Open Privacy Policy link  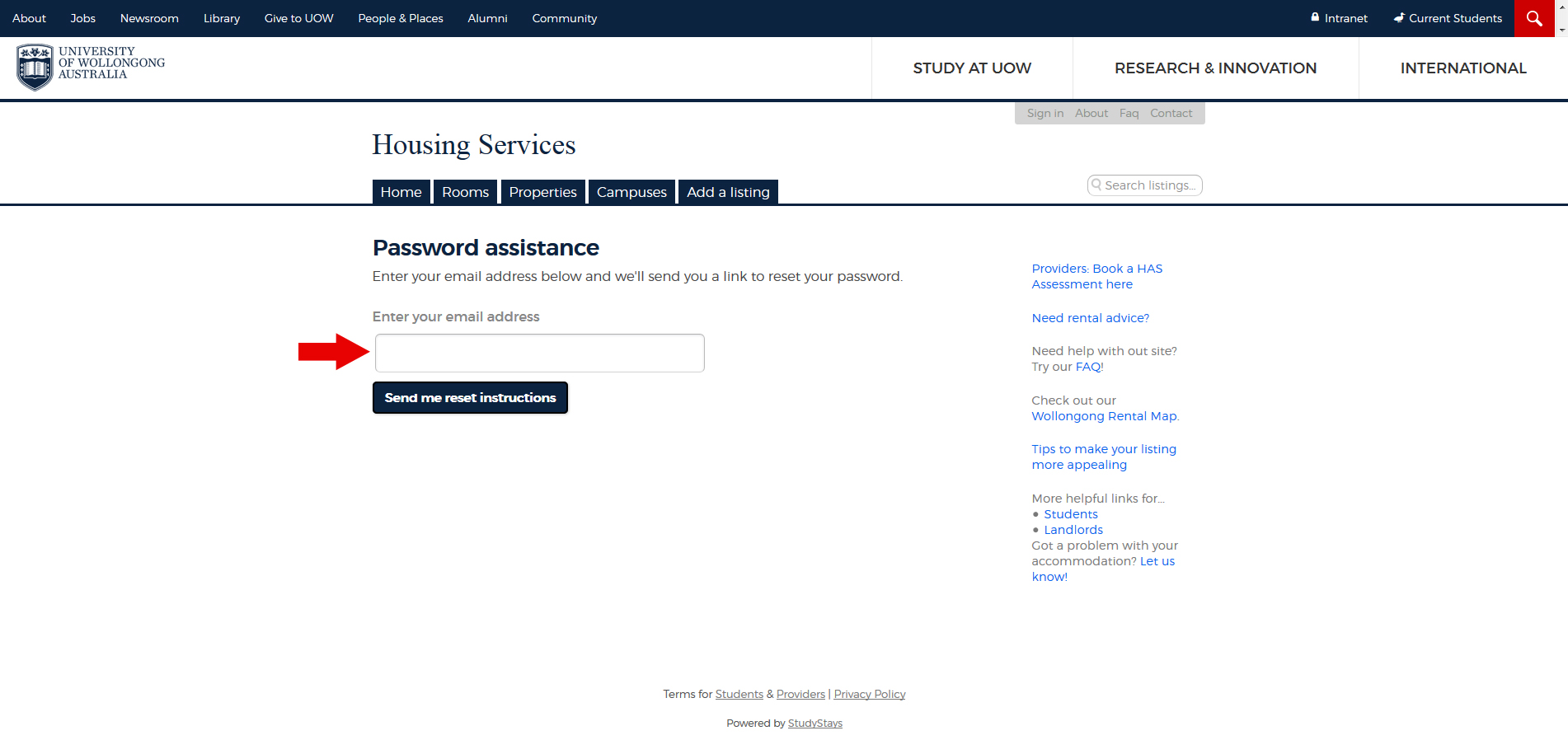pyautogui.click(x=870, y=695)
